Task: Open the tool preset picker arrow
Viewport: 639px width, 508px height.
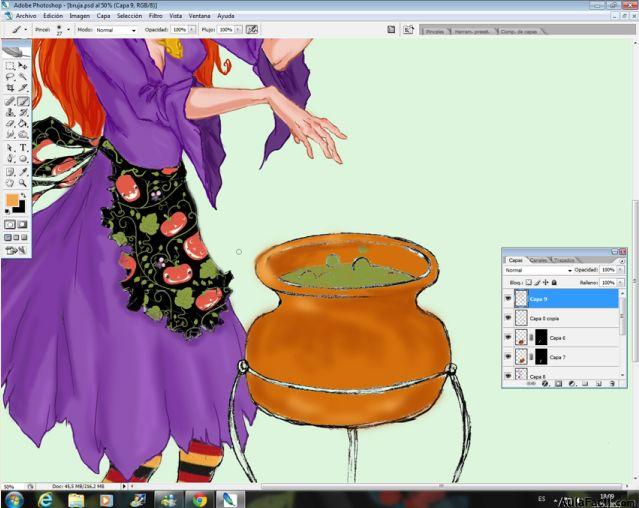Action: pyautogui.click(x=26, y=30)
